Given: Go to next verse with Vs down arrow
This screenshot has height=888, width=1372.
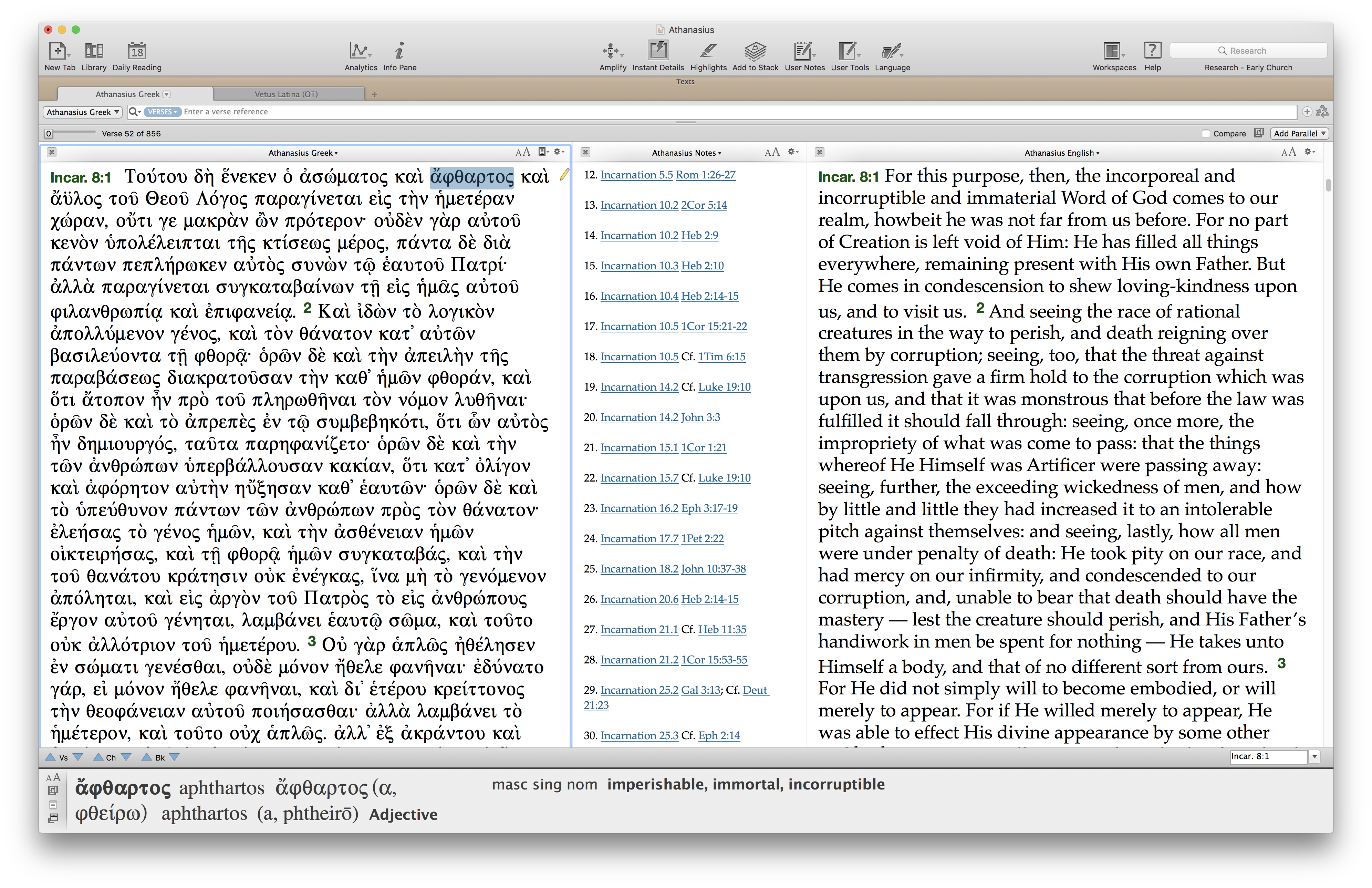Looking at the screenshot, I should (78, 757).
